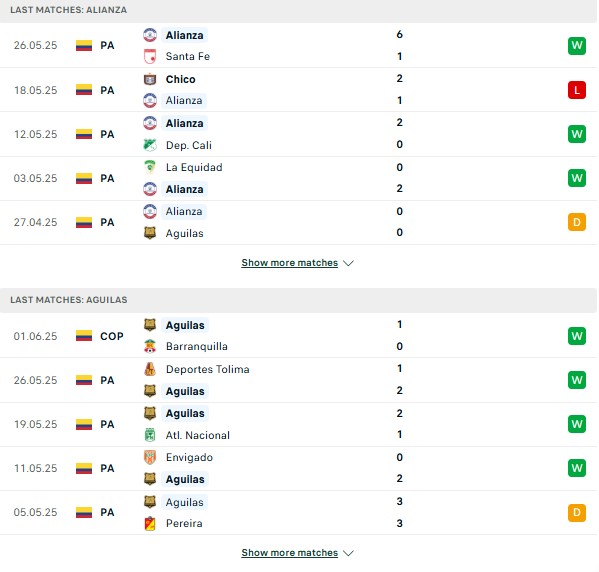Click the La Equidad team crest
The width and height of the screenshot is (599, 572).
click(150, 167)
